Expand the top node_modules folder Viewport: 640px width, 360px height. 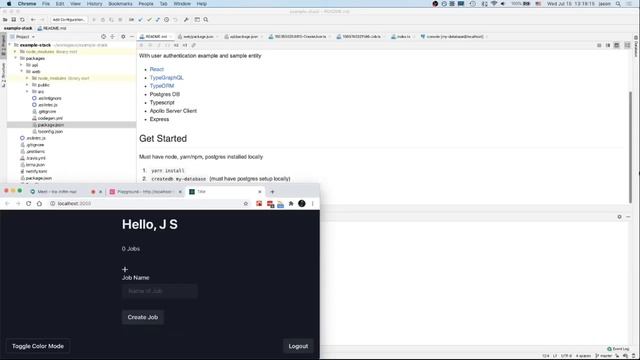pos(16,52)
